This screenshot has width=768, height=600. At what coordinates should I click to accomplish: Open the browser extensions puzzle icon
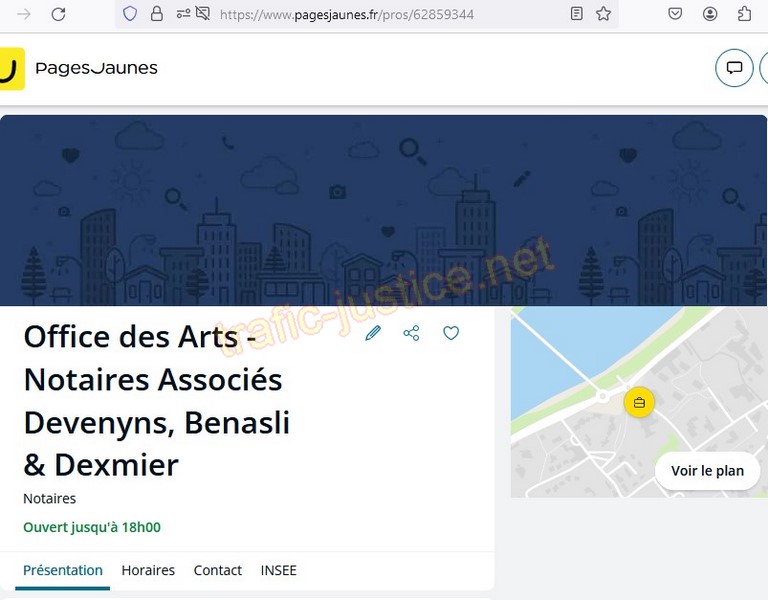[x=744, y=14]
